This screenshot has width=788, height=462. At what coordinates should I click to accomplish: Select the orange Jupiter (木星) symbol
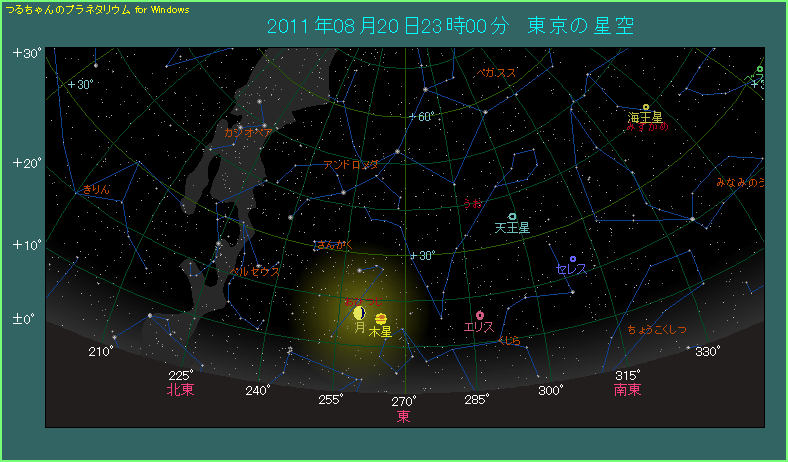[381, 318]
